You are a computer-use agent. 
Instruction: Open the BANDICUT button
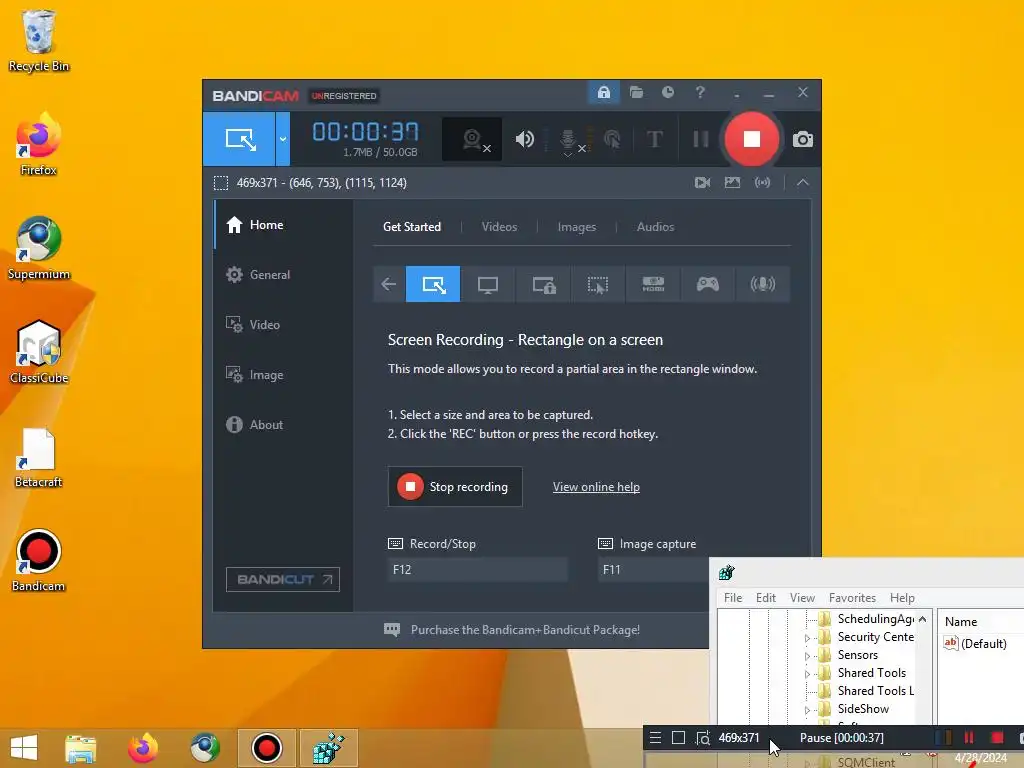tap(283, 579)
